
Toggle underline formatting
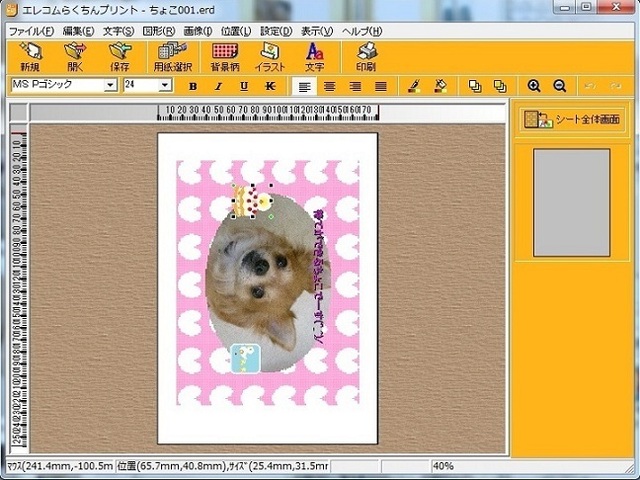[244, 86]
